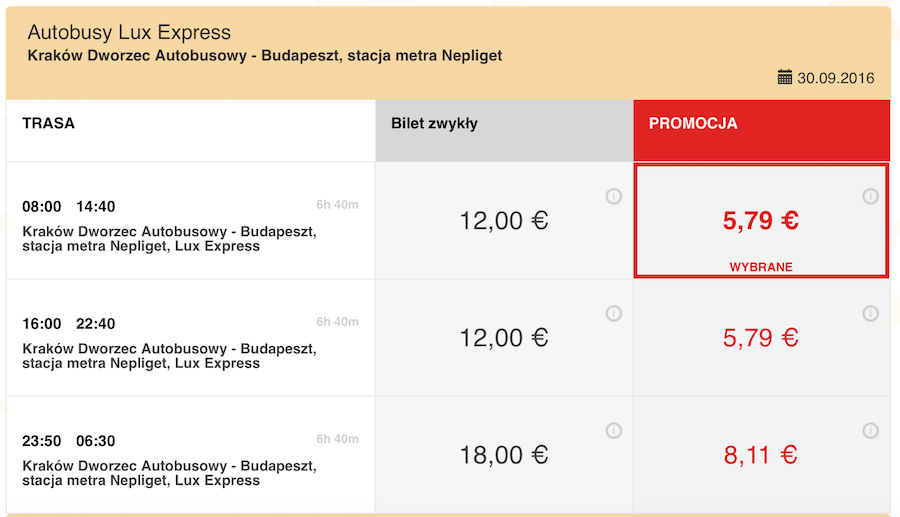
Task: Choose 12,00 € regular ticket at 16:00
Action: (504, 338)
